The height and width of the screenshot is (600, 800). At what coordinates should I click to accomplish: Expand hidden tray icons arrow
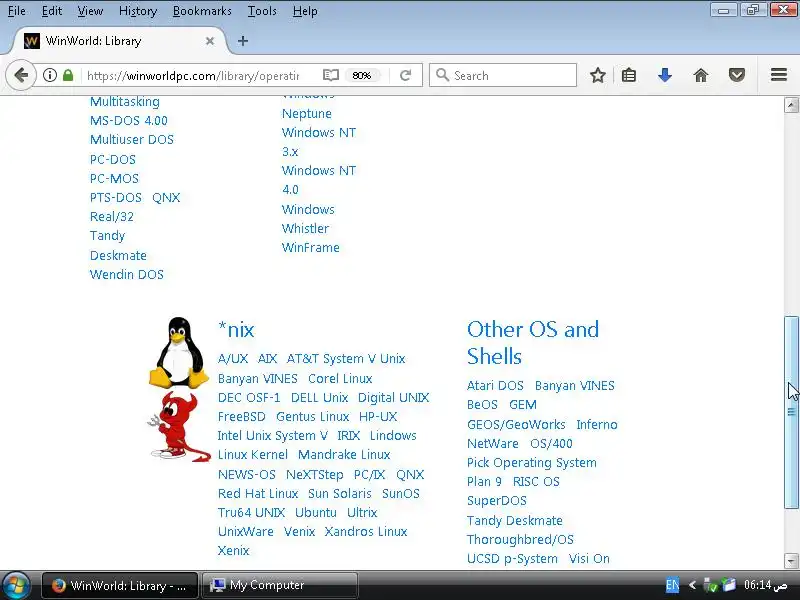click(x=692, y=585)
